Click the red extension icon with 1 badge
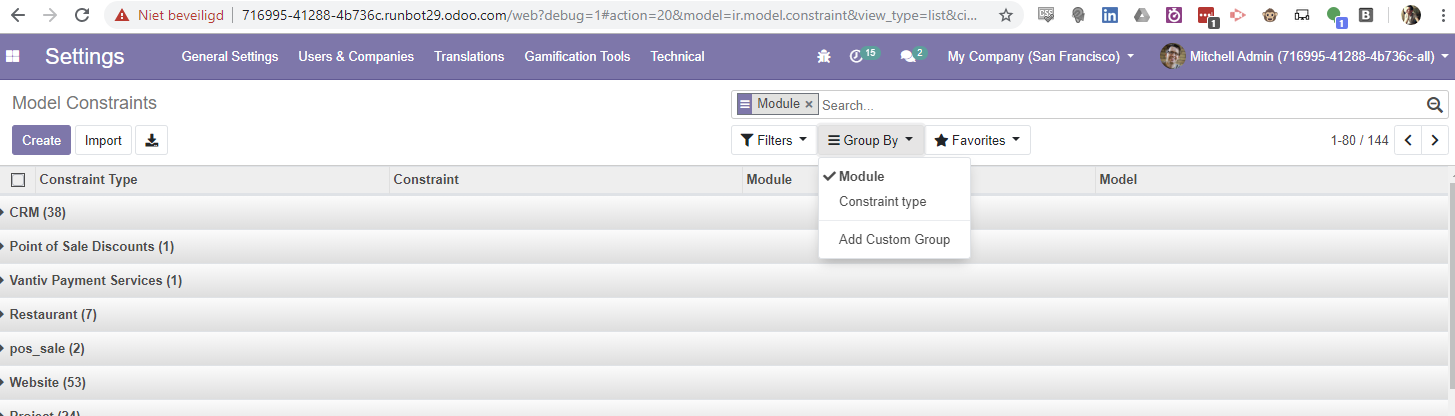1455x416 pixels. point(1207,16)
